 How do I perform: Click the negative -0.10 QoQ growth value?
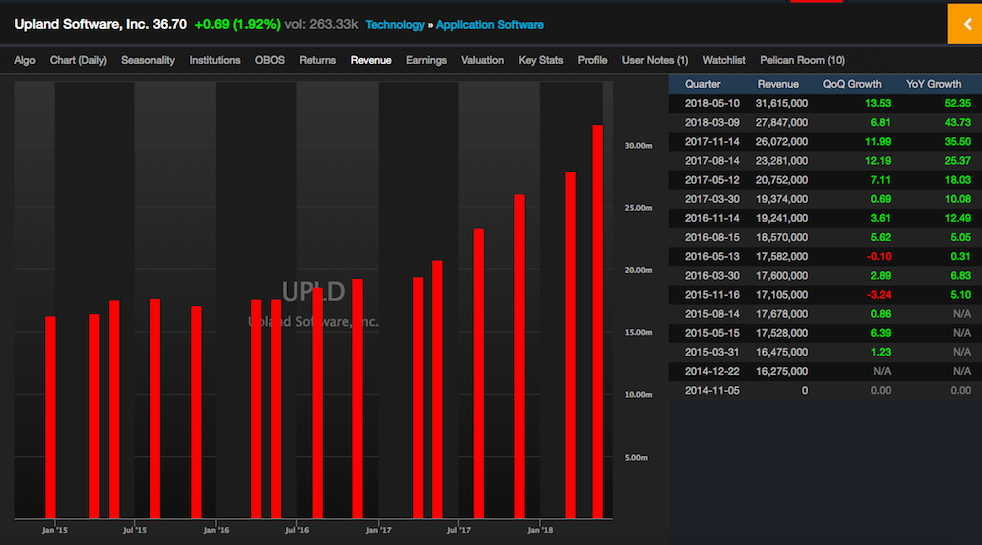[879, 256]
